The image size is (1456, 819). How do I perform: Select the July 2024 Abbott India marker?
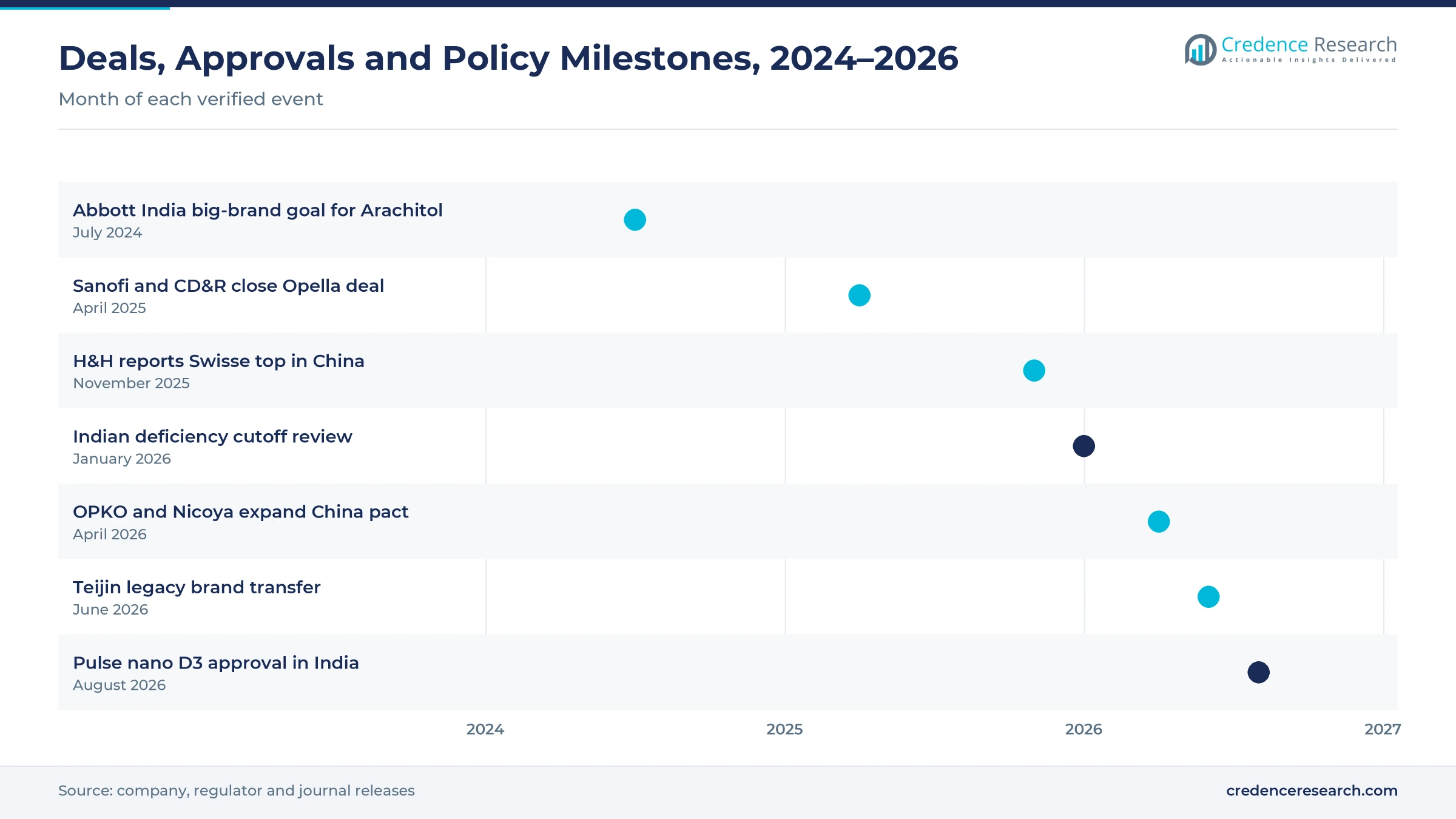tap(635, 220)
